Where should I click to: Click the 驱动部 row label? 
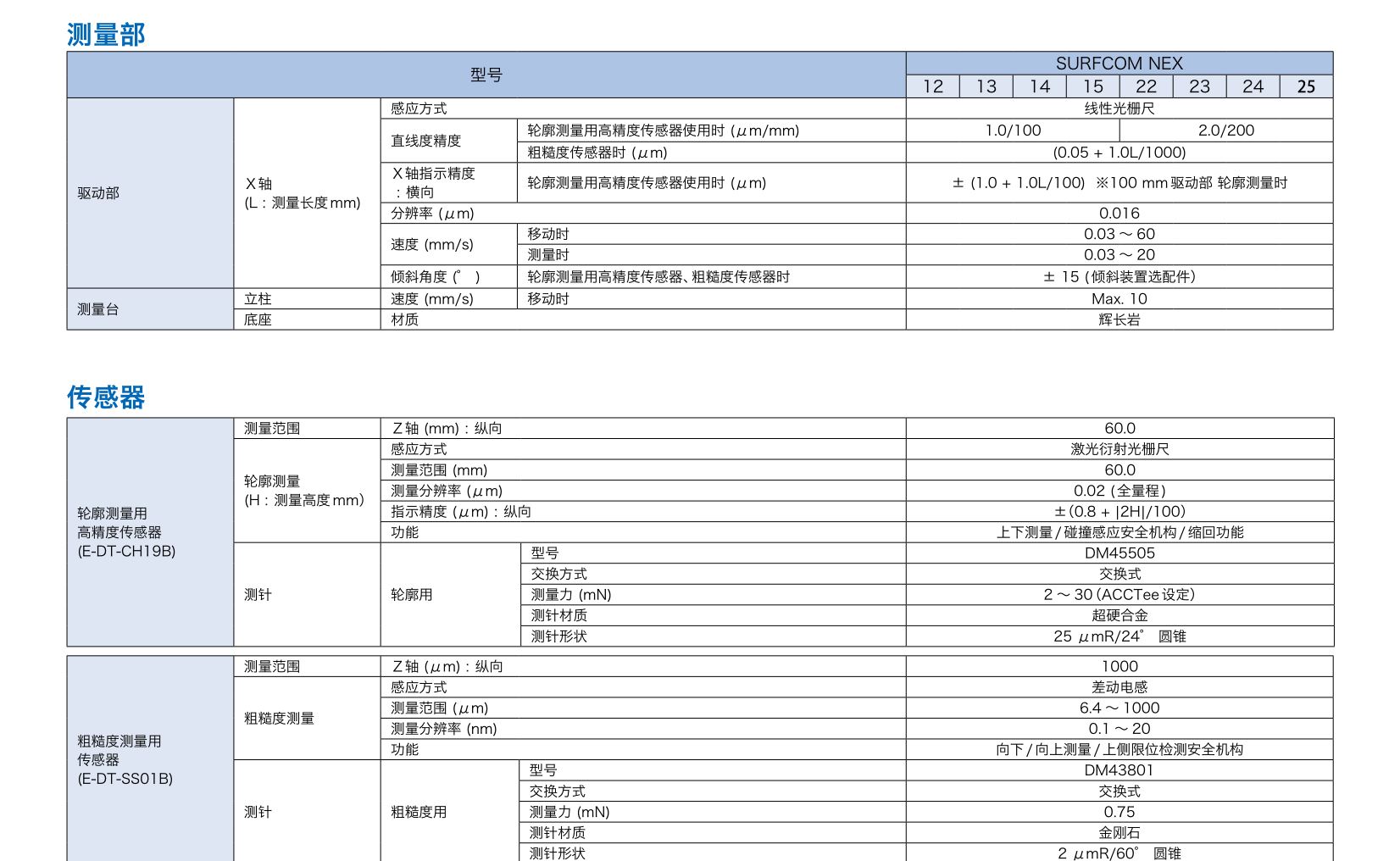pyautogui.click(x=150, y=193)
